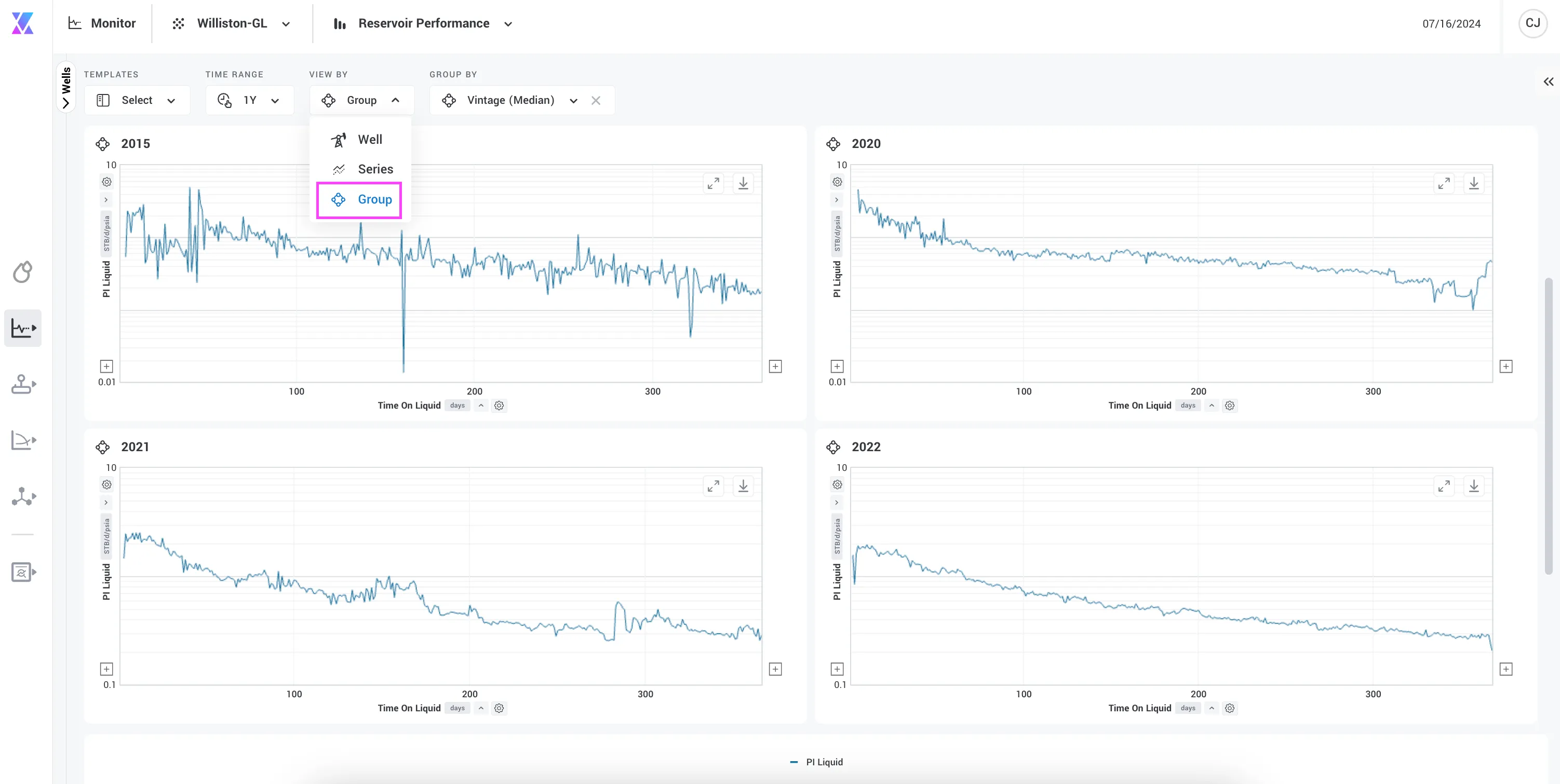Open 2022 chart y-axis settings gear
The height and width of the screenshot is (784, 1560).
point(838,484)
